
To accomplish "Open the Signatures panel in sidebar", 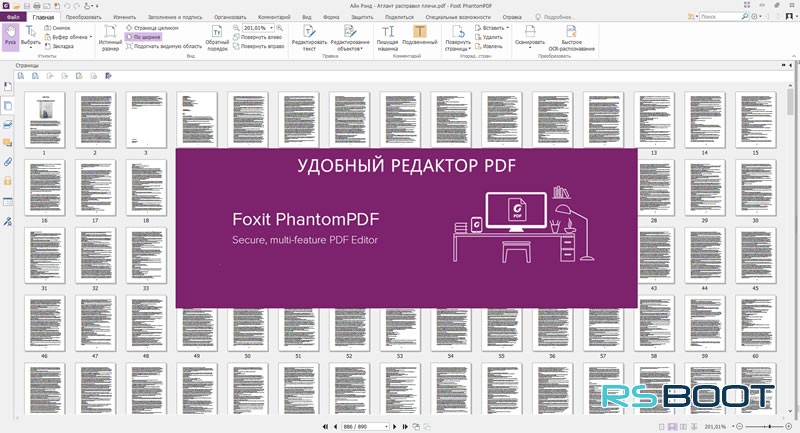I will [x=8, y=221].
